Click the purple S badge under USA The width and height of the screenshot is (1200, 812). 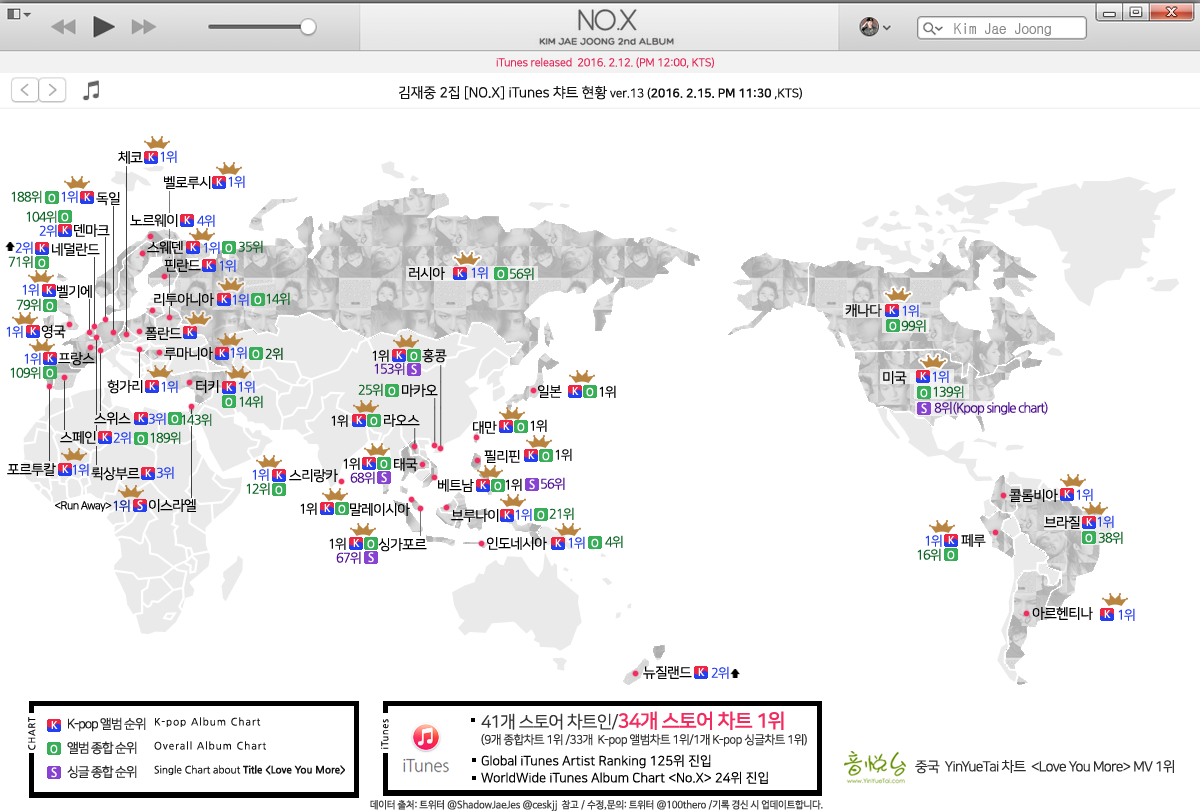[924, 408]
